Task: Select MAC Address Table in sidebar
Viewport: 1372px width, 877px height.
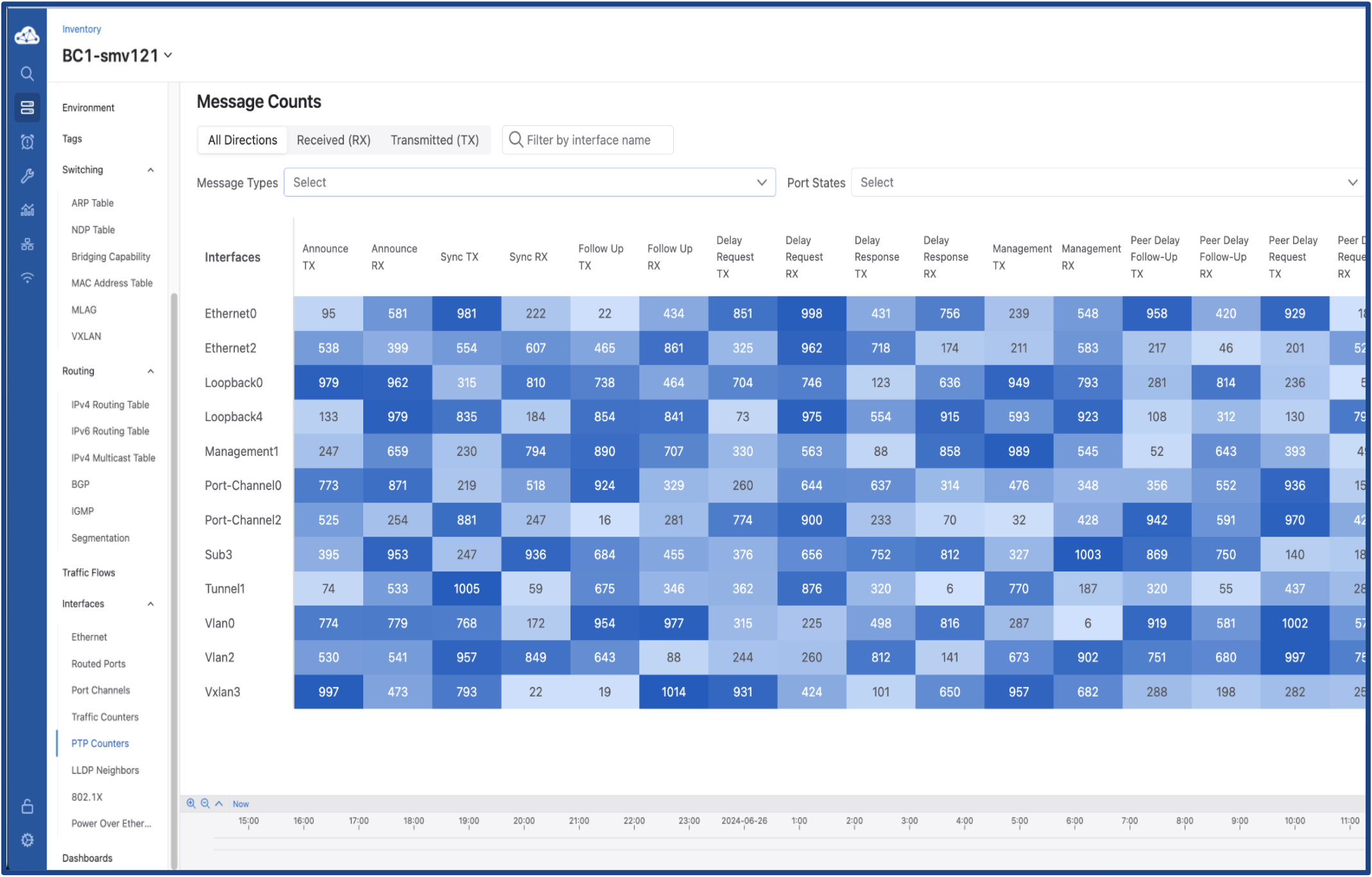Action: click(x=112, y=283)
